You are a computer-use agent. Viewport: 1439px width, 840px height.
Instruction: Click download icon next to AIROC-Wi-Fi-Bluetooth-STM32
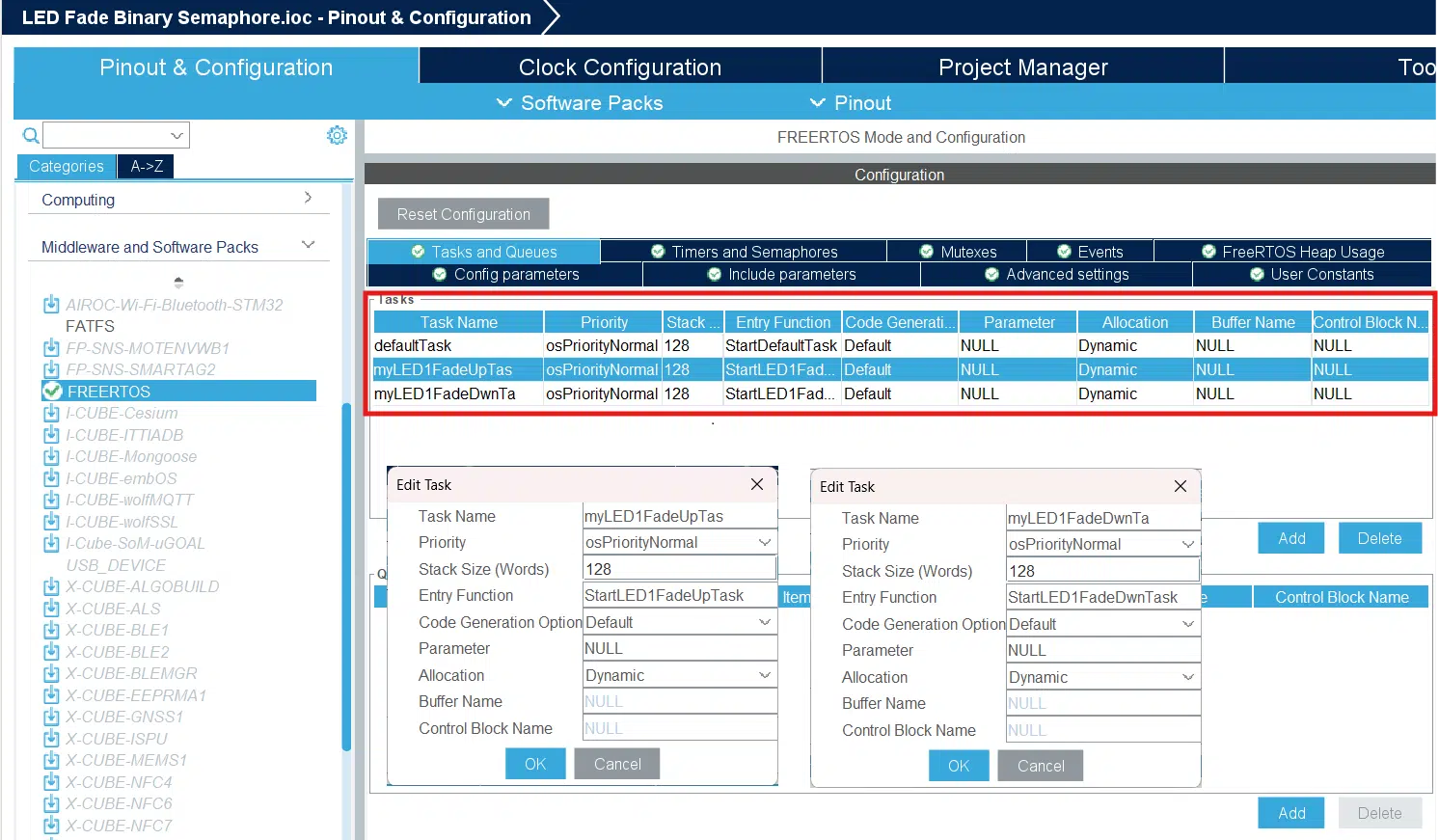click(x=52, y=305)
